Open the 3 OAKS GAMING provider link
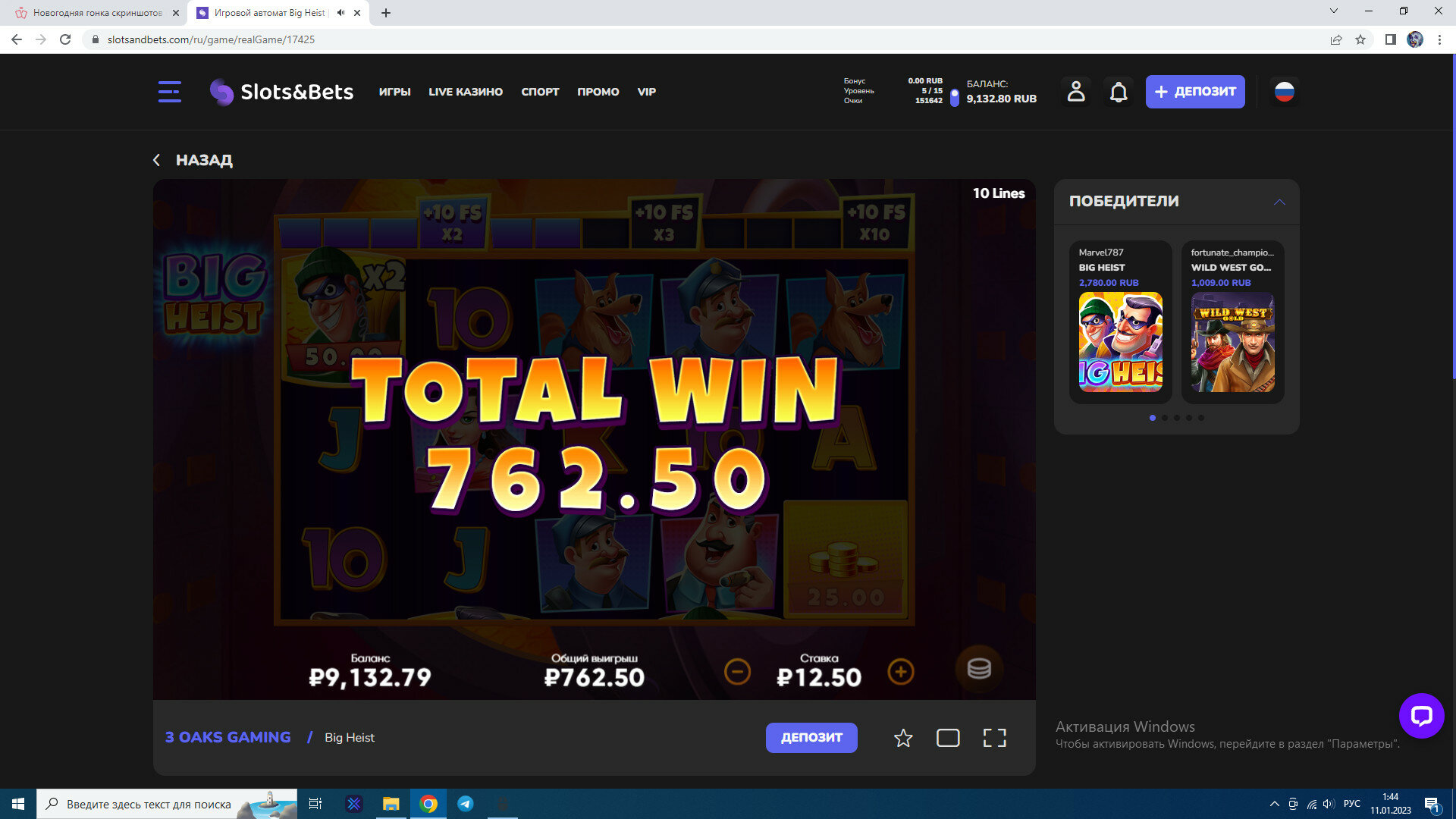Image resolution: width=1456 pixels, height=819 pixels. coord(228,737)
